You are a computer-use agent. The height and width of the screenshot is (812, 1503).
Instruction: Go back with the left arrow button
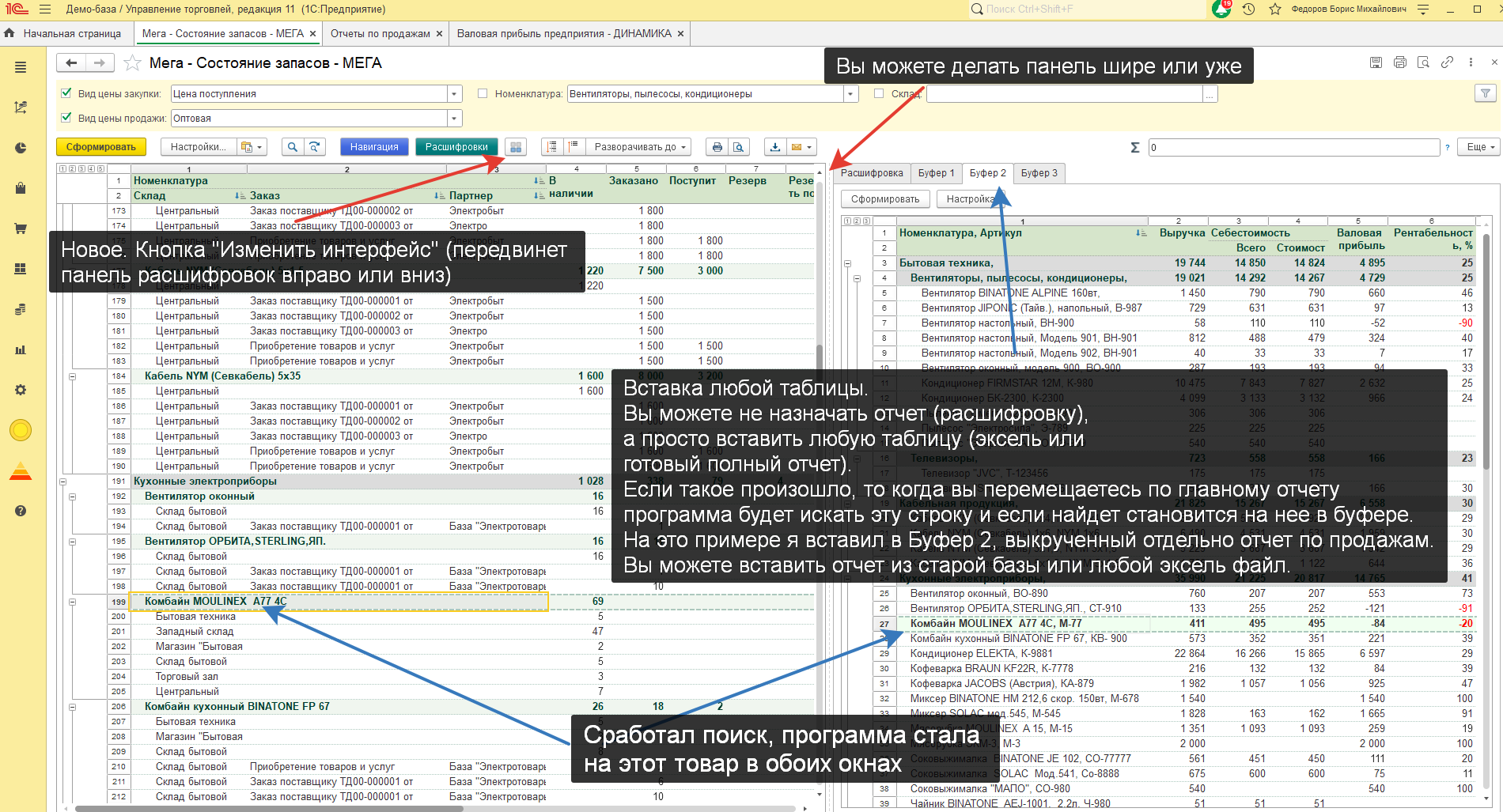(x=71, y=62)
